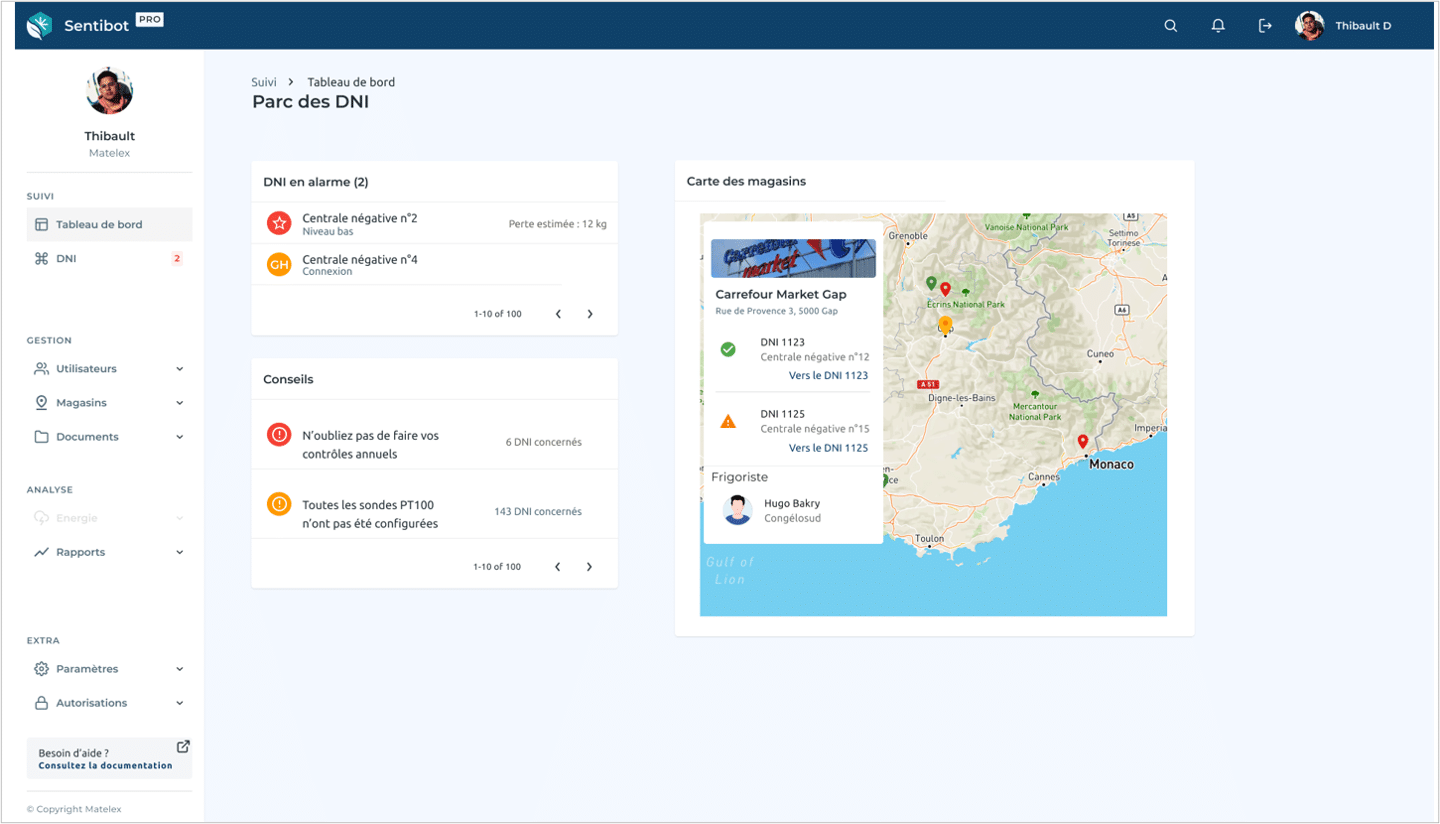Click the Carrefour Market store thumbnail
This screenshot has height=824, width=1440.
coord(793,258)
